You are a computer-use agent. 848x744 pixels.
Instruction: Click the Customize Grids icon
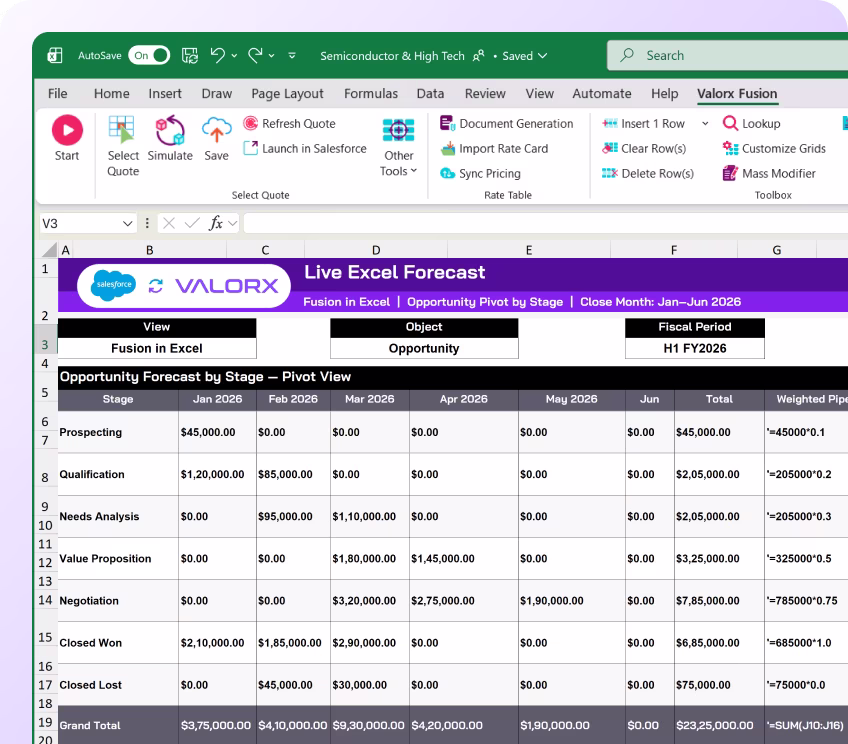[x=730, y=148]
